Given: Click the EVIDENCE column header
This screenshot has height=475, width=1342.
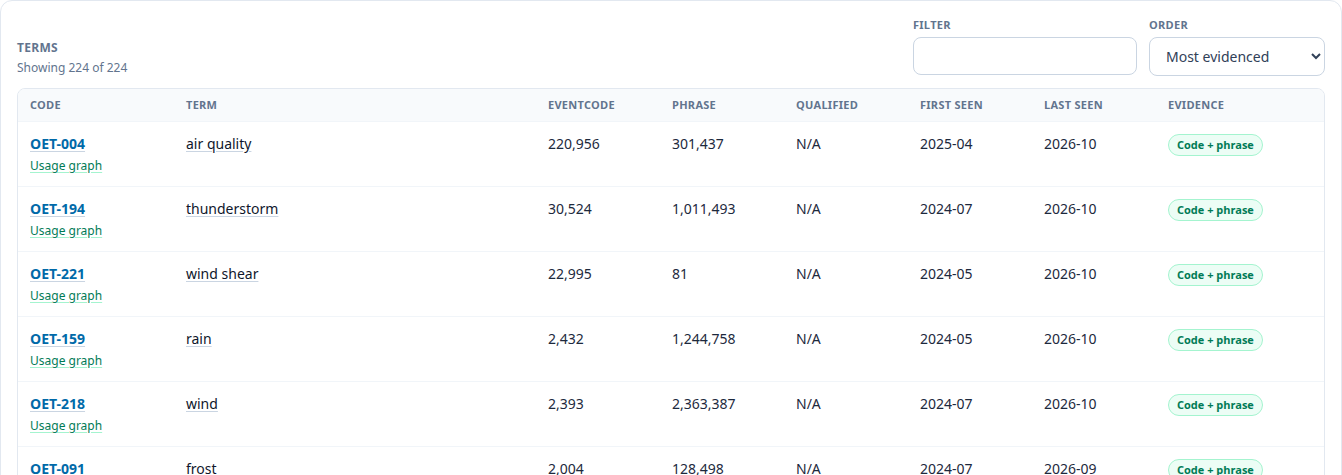Looking at the screenshot, I should (x=1196, y=105).
